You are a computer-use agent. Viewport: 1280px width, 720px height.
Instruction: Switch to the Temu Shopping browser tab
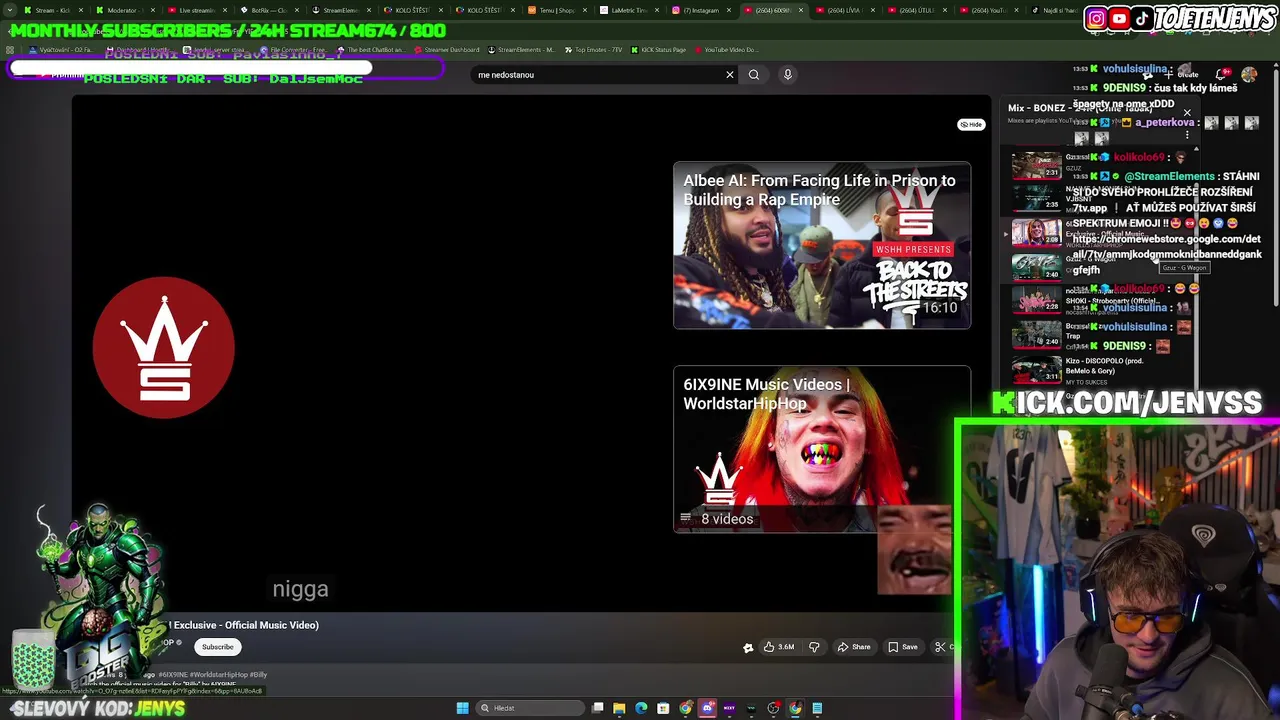pos(556,10)
